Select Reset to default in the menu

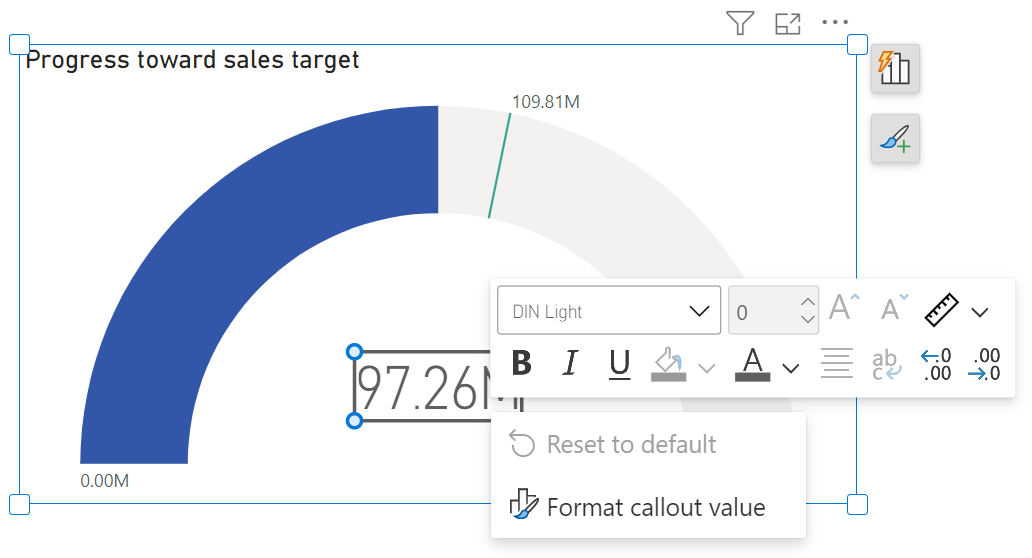pyautogui.click(x=631, y=444)
